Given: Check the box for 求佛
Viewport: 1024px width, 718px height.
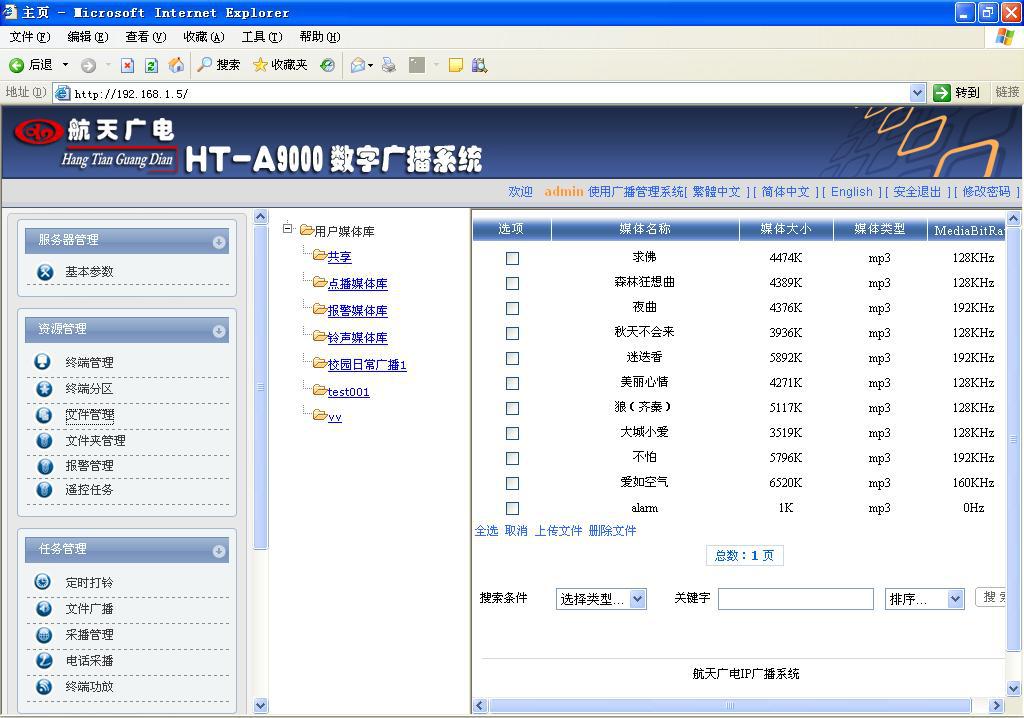Looking at the screenshot, I should click(512, 258).
